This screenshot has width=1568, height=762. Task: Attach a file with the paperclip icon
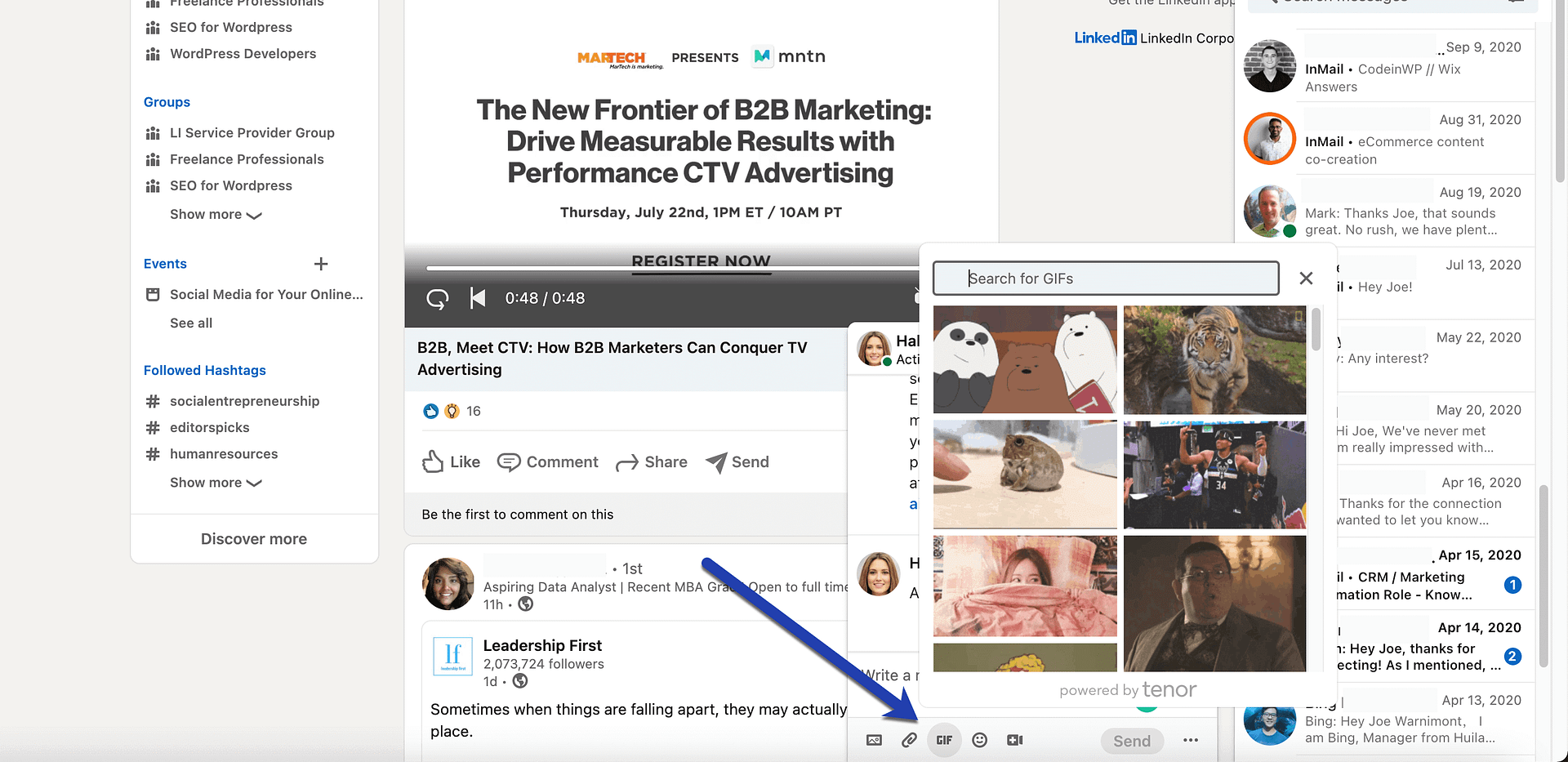tap(909, 740)
